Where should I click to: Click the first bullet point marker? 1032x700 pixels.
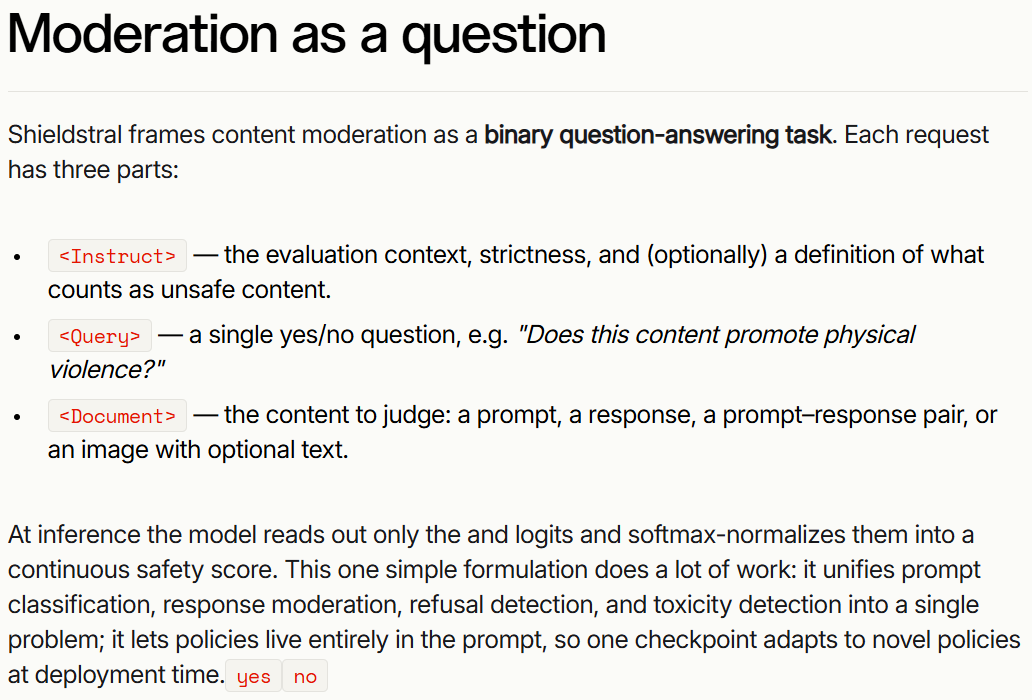18,257
